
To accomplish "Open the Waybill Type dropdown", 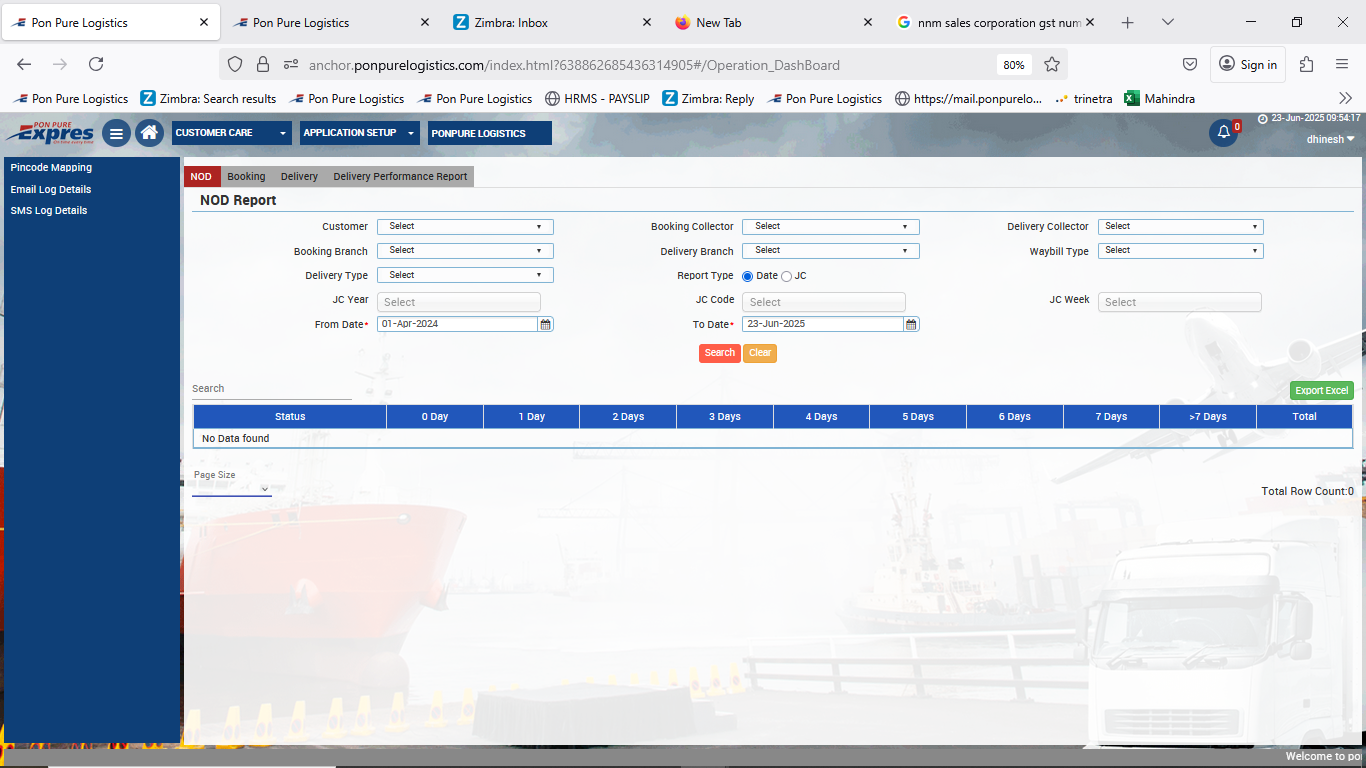I will [x=1180, y=251].
